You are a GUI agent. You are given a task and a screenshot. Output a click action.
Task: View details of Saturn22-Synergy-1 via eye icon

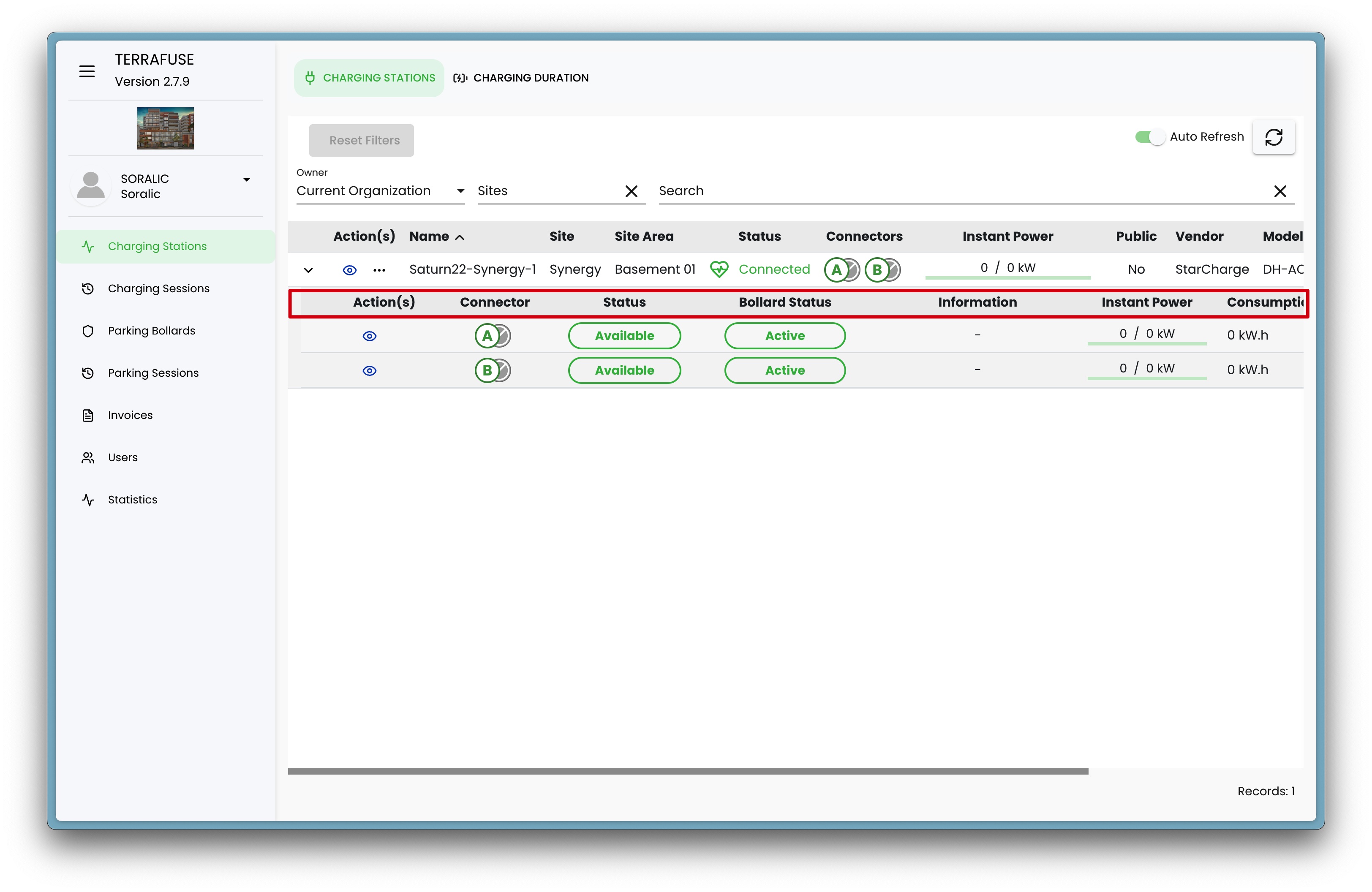click(x=349, y=270)
